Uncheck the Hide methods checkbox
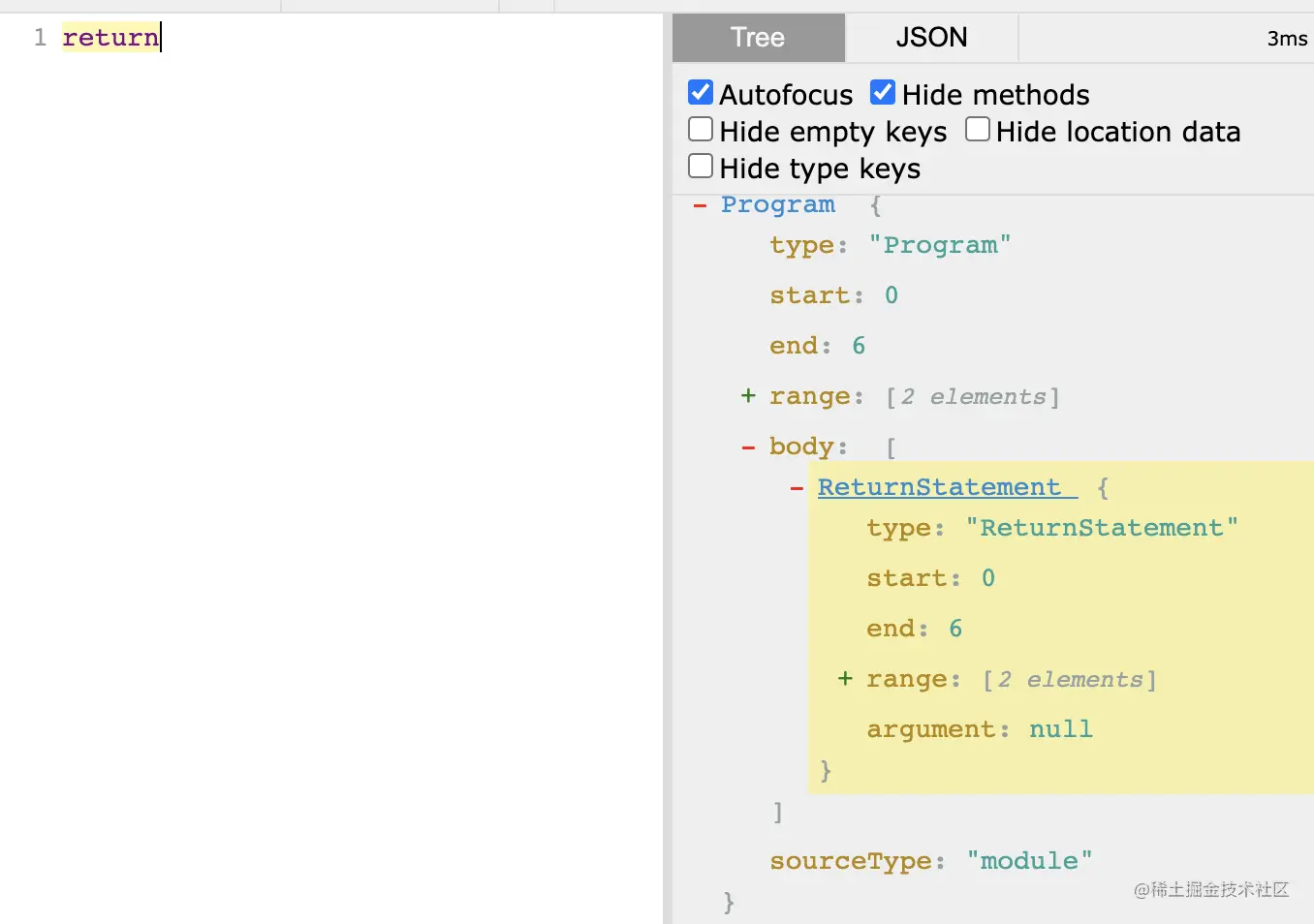This screenshot has width=1314, height=924. click(x=883, y=93)
